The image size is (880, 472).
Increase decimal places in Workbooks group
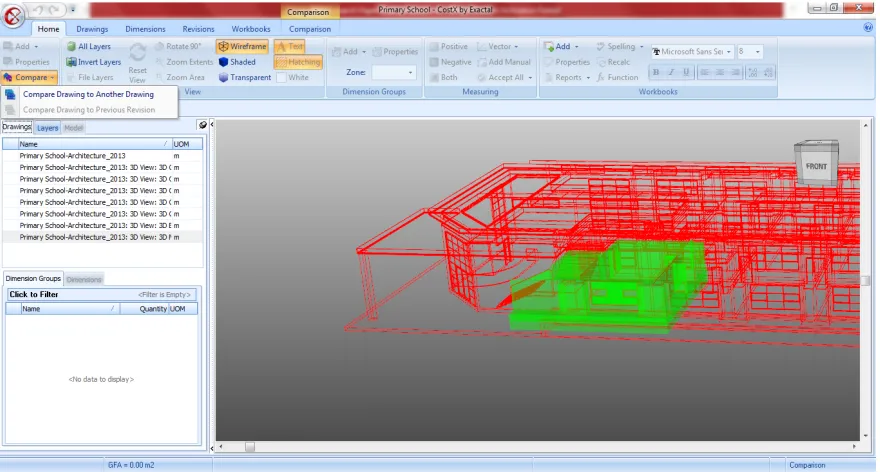coord(753,72)
